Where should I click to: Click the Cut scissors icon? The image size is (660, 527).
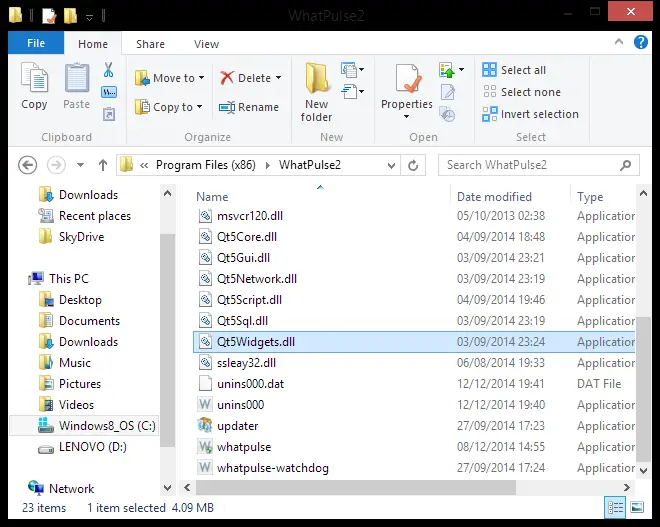[x=109, y=70]
